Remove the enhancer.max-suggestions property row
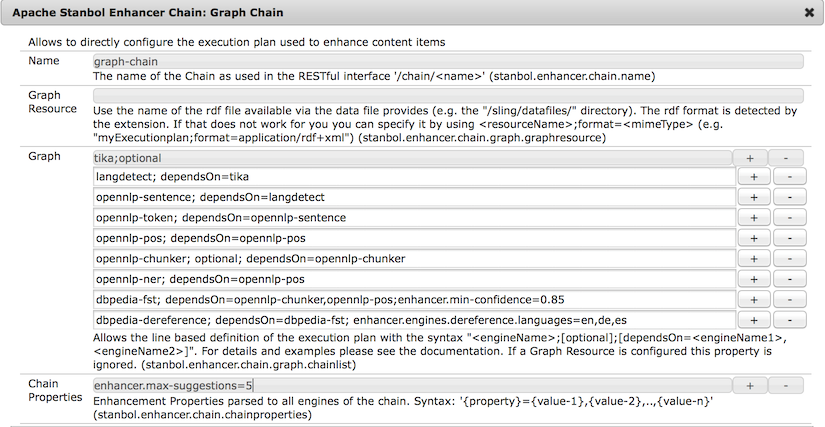825x427 pixels. tap(788, 385)
